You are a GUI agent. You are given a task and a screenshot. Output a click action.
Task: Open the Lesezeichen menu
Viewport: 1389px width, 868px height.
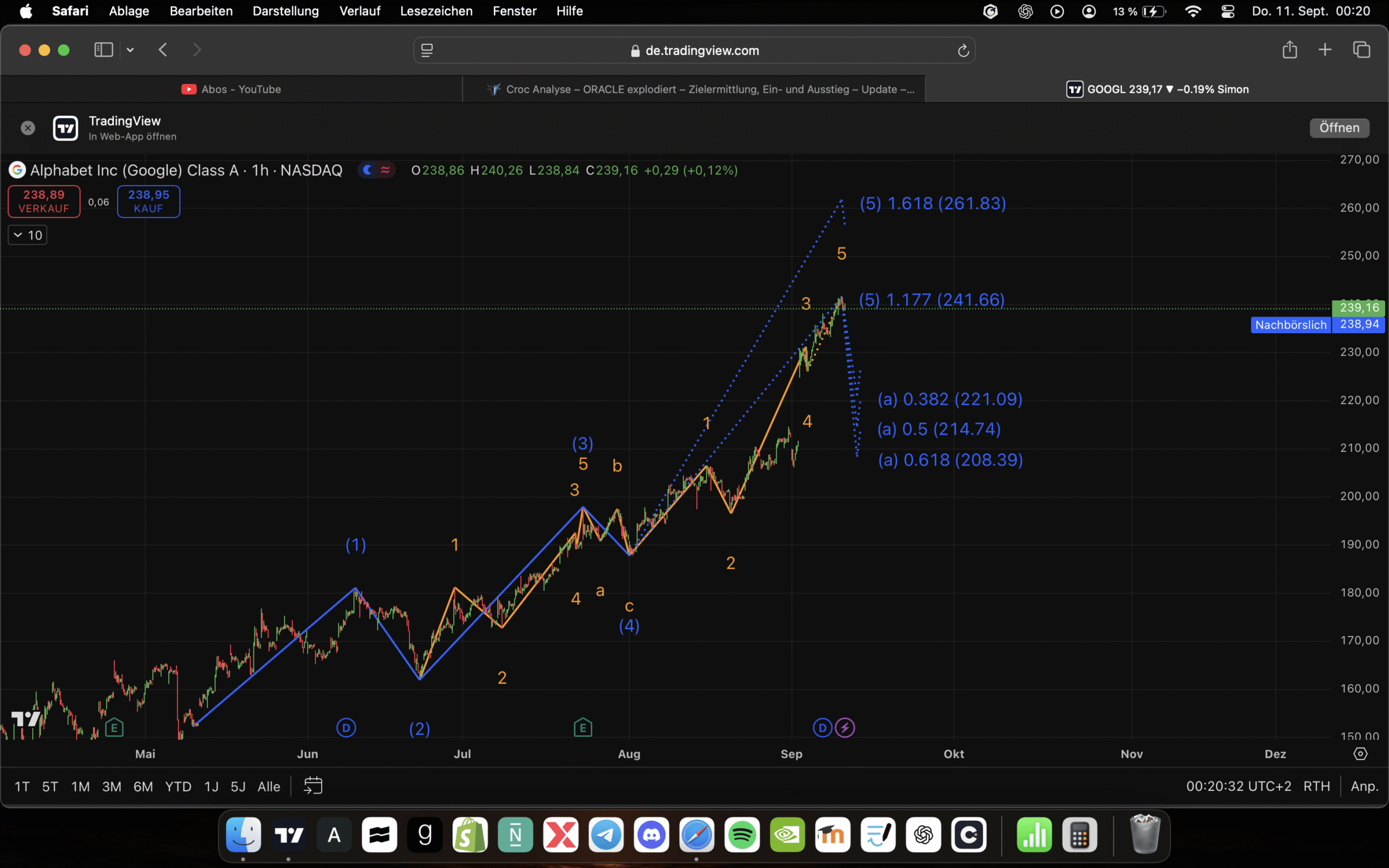436,11
